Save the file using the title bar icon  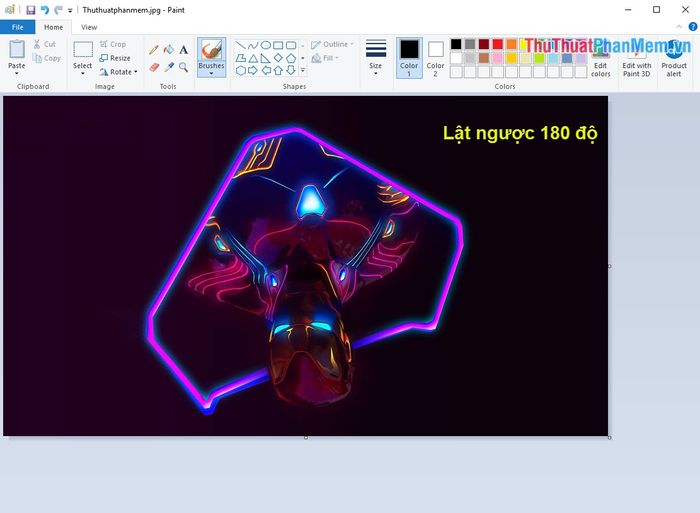coord(31,9)
